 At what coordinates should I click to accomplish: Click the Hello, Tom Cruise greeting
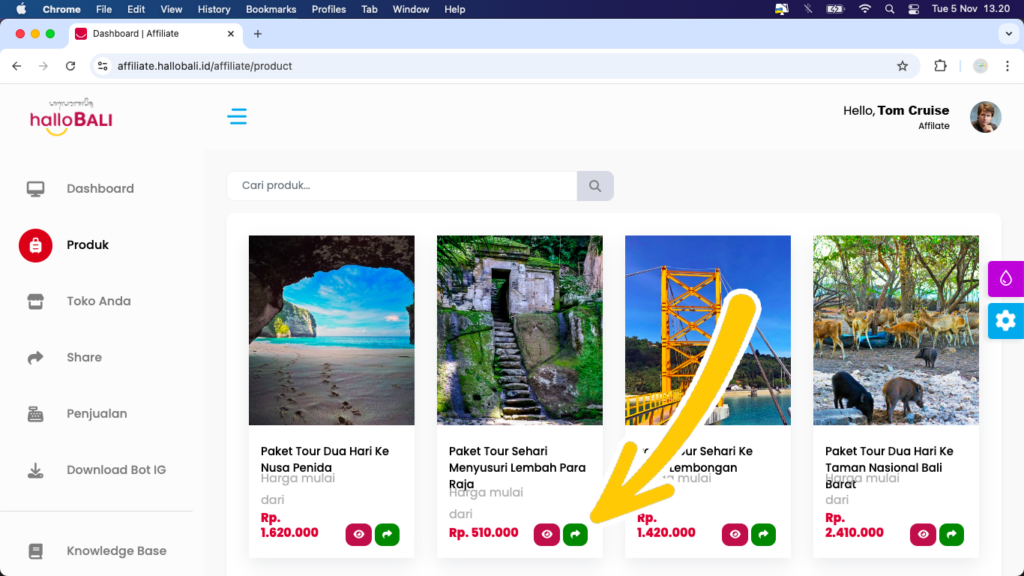click(896, 110)
